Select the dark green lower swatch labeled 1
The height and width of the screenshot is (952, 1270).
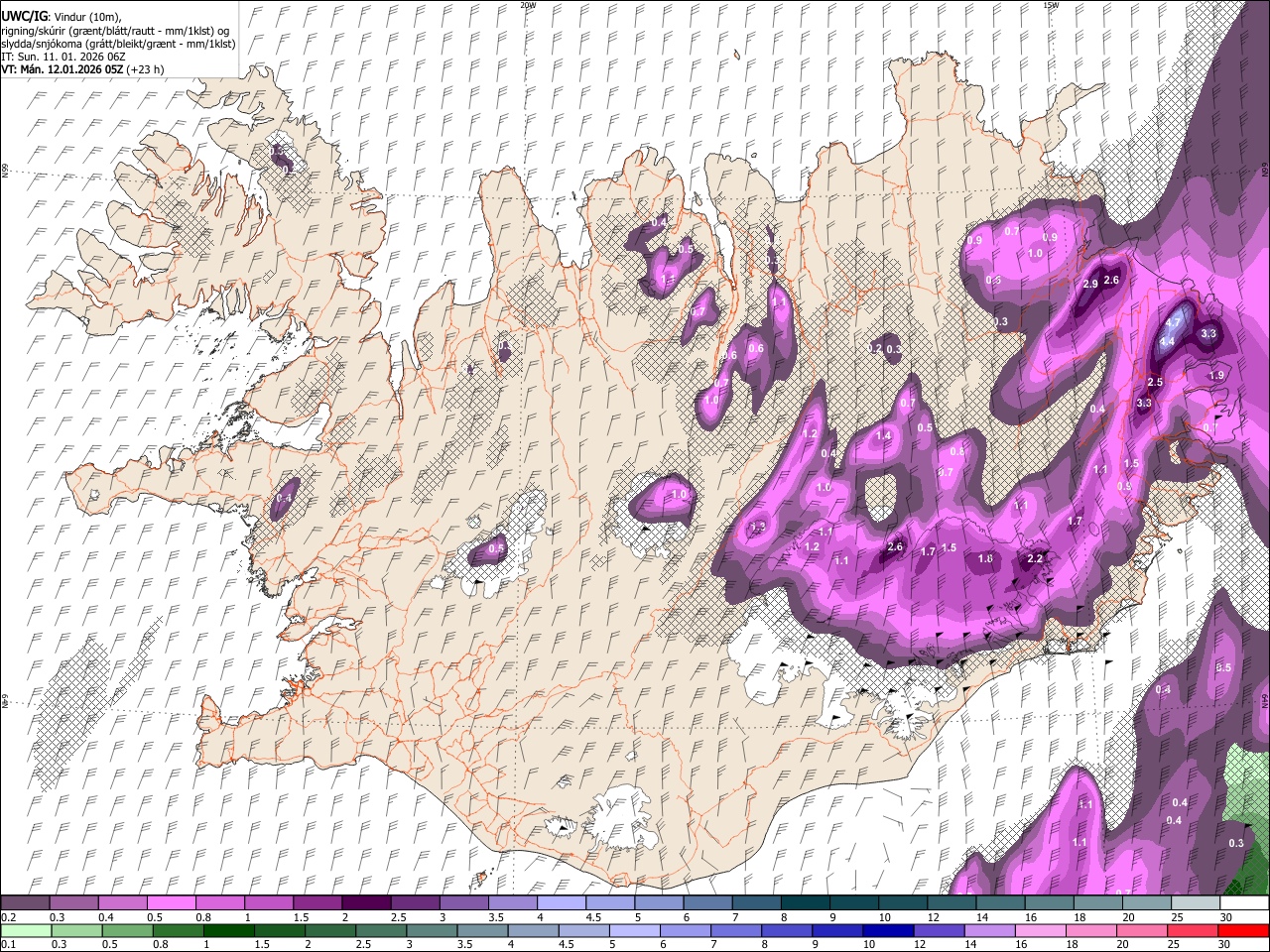229,930
